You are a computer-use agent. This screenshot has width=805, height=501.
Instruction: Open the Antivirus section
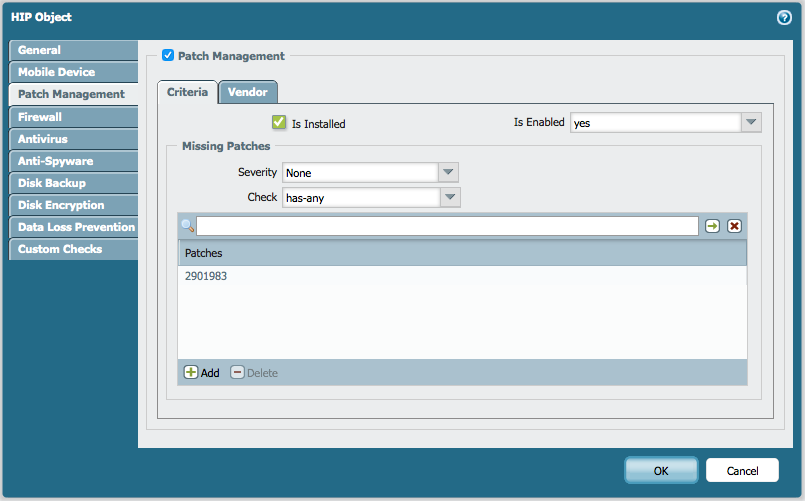(x=73, y=139)
